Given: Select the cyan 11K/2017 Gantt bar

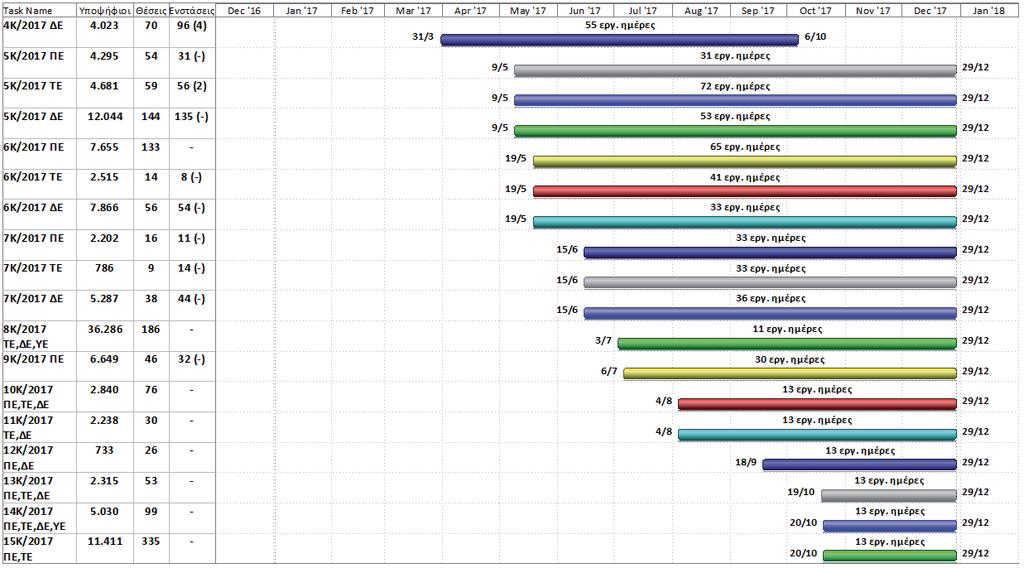Looking at the screenshot, I should (818, 435).
